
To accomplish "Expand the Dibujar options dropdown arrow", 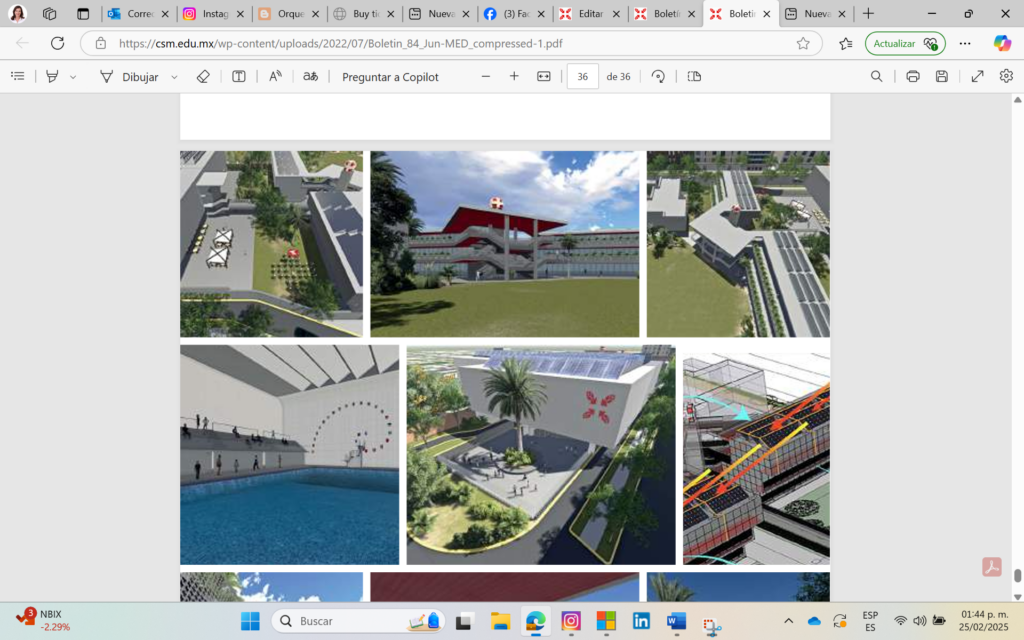I will (174, 77).
